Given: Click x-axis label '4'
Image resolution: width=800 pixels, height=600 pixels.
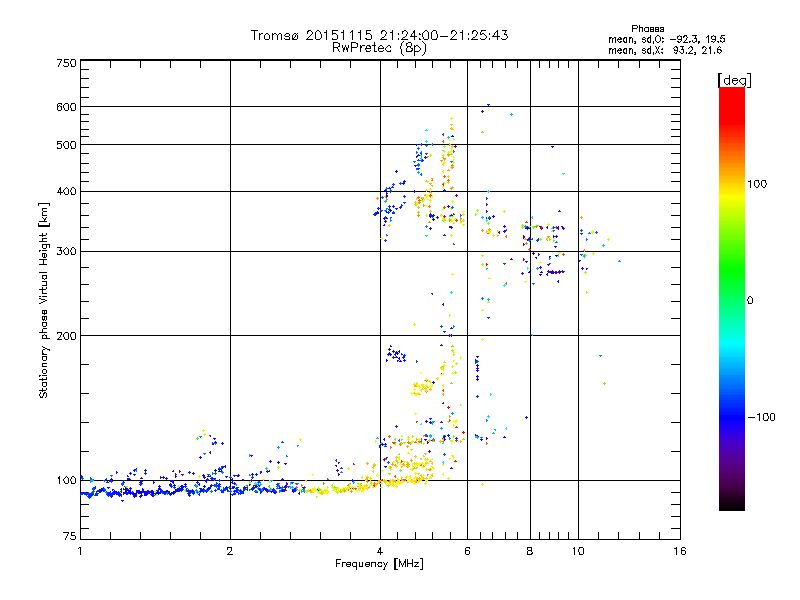Looking at the screenshot, I should (380, 551).
